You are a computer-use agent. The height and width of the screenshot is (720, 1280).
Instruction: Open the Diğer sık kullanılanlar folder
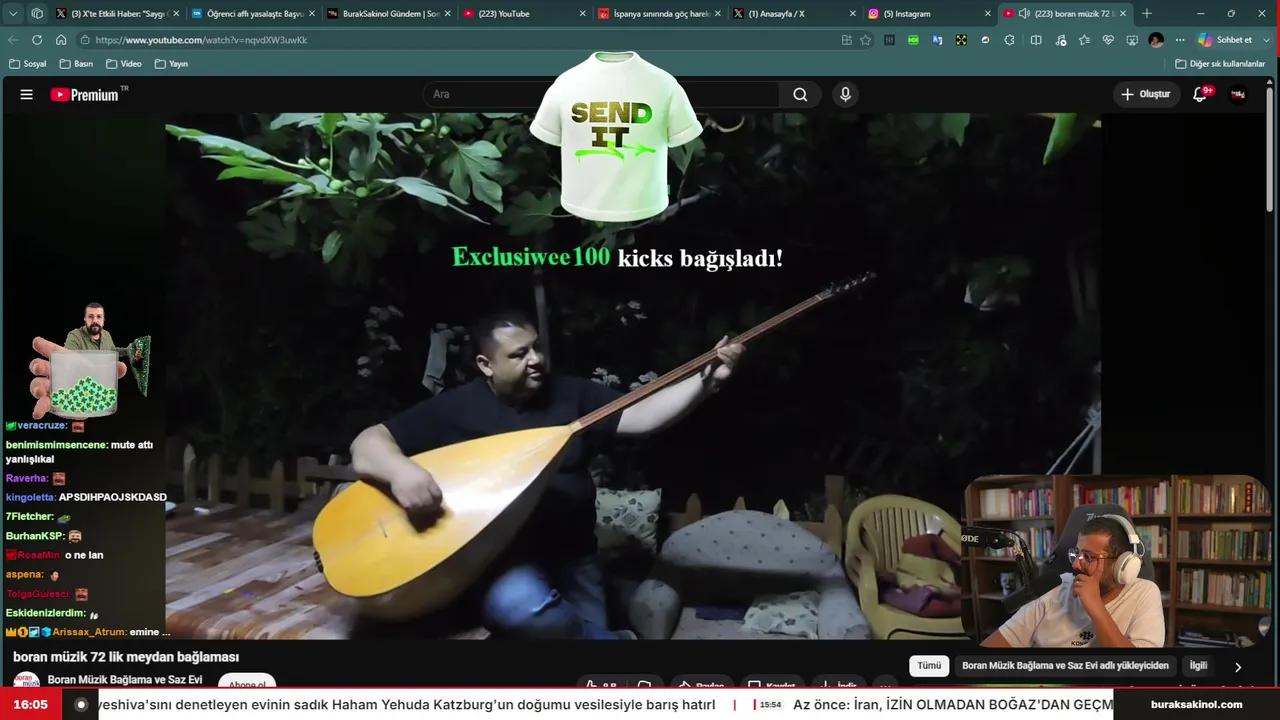(x=1219, y=64)
